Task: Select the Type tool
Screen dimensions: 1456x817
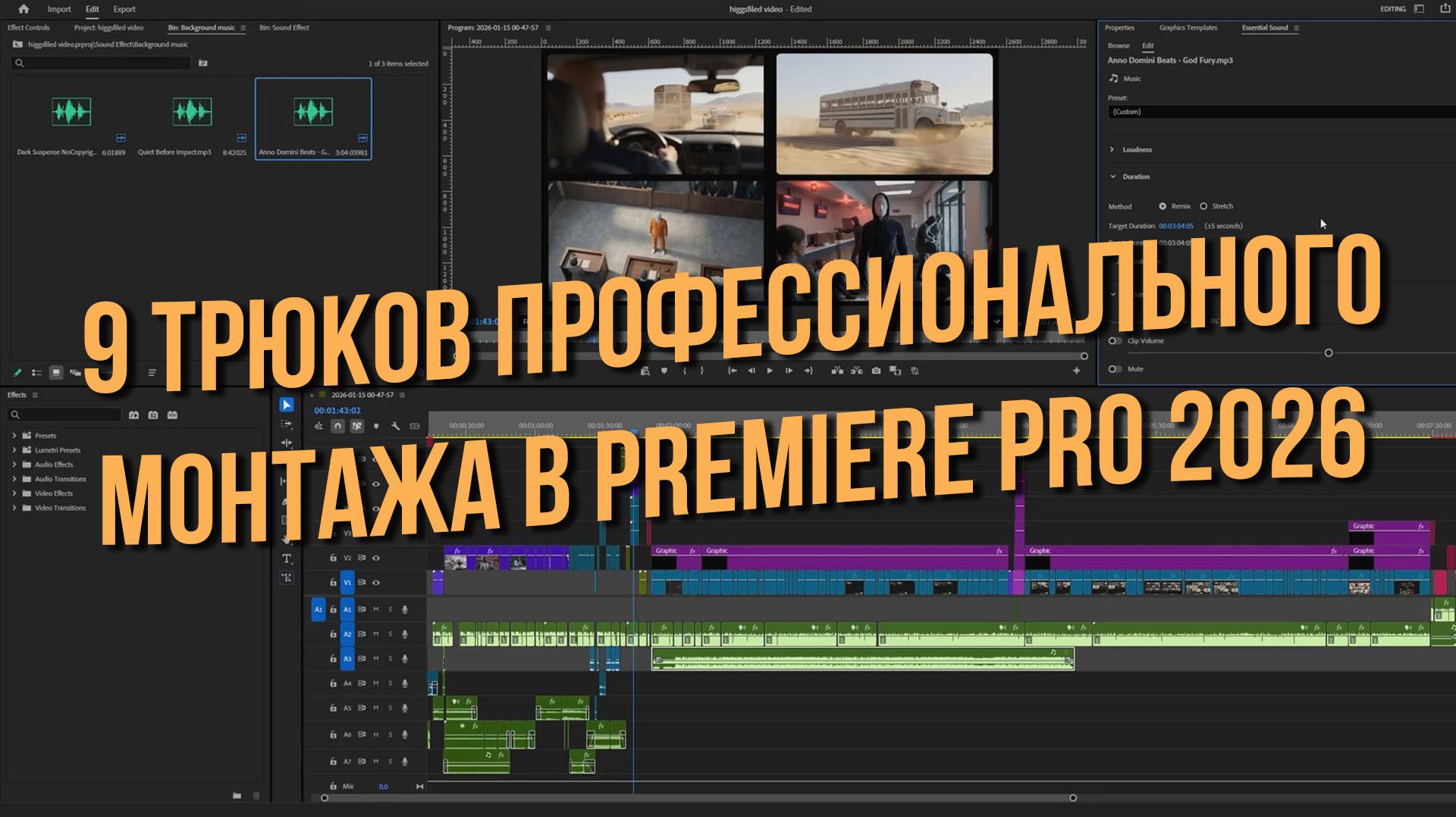Action: tap(287, 559)
